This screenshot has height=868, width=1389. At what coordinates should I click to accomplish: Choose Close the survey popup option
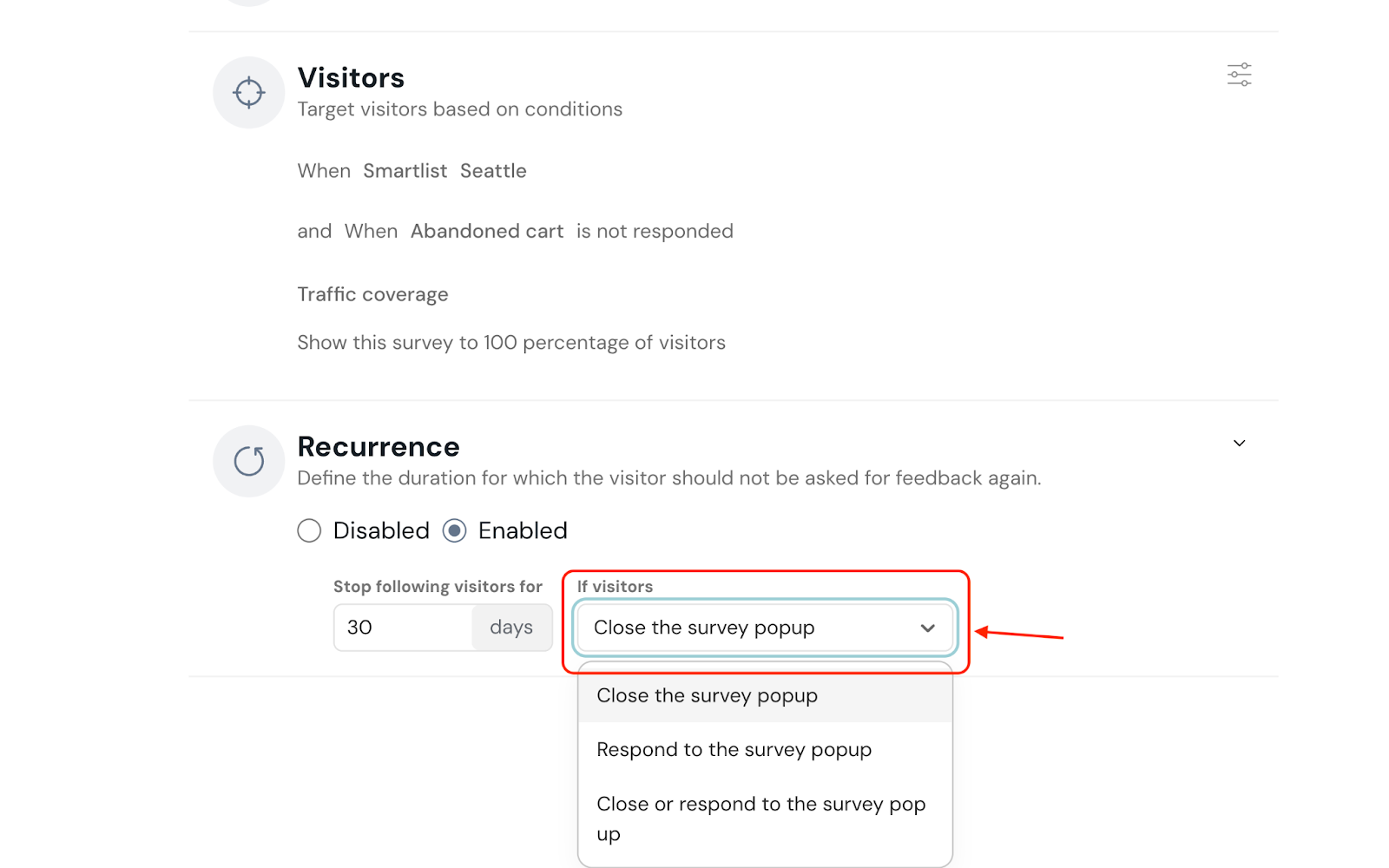tap(707, 696)
